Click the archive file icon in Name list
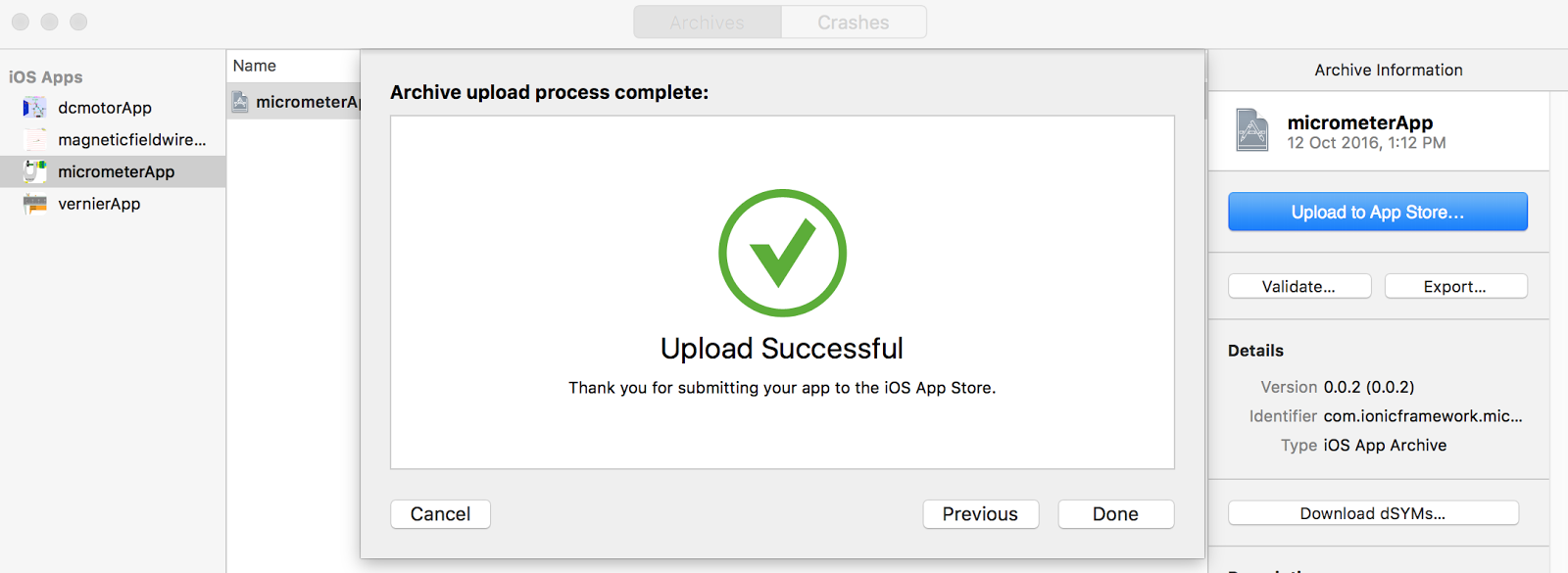 click(x=240, y=101)
